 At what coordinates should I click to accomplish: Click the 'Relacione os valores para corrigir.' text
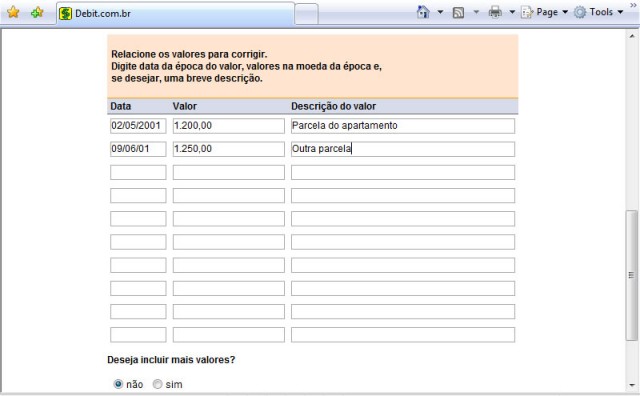pyautogui.click(x=189, y=54)
